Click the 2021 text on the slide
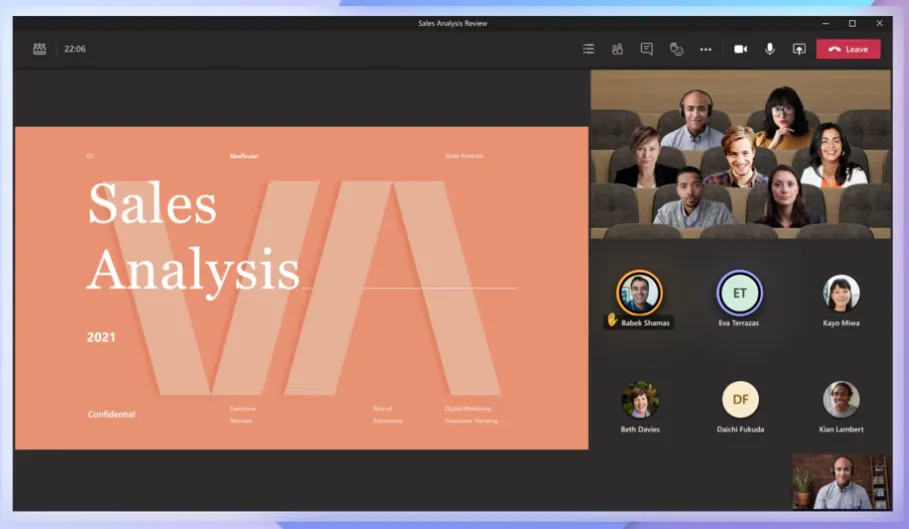 [x=101, y=337]
